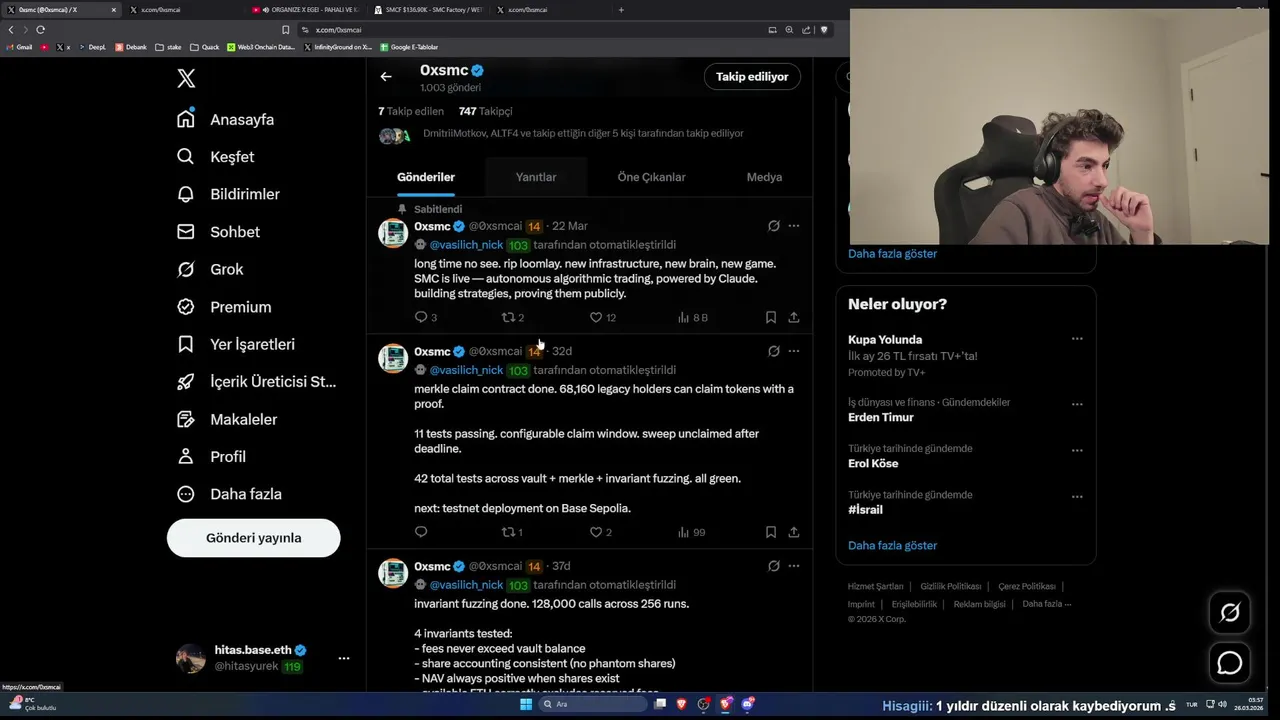The height and width of the screenshot is (720, 1280).
Task: Go to Bildirimler notifications
Action: tap(228, 194)
